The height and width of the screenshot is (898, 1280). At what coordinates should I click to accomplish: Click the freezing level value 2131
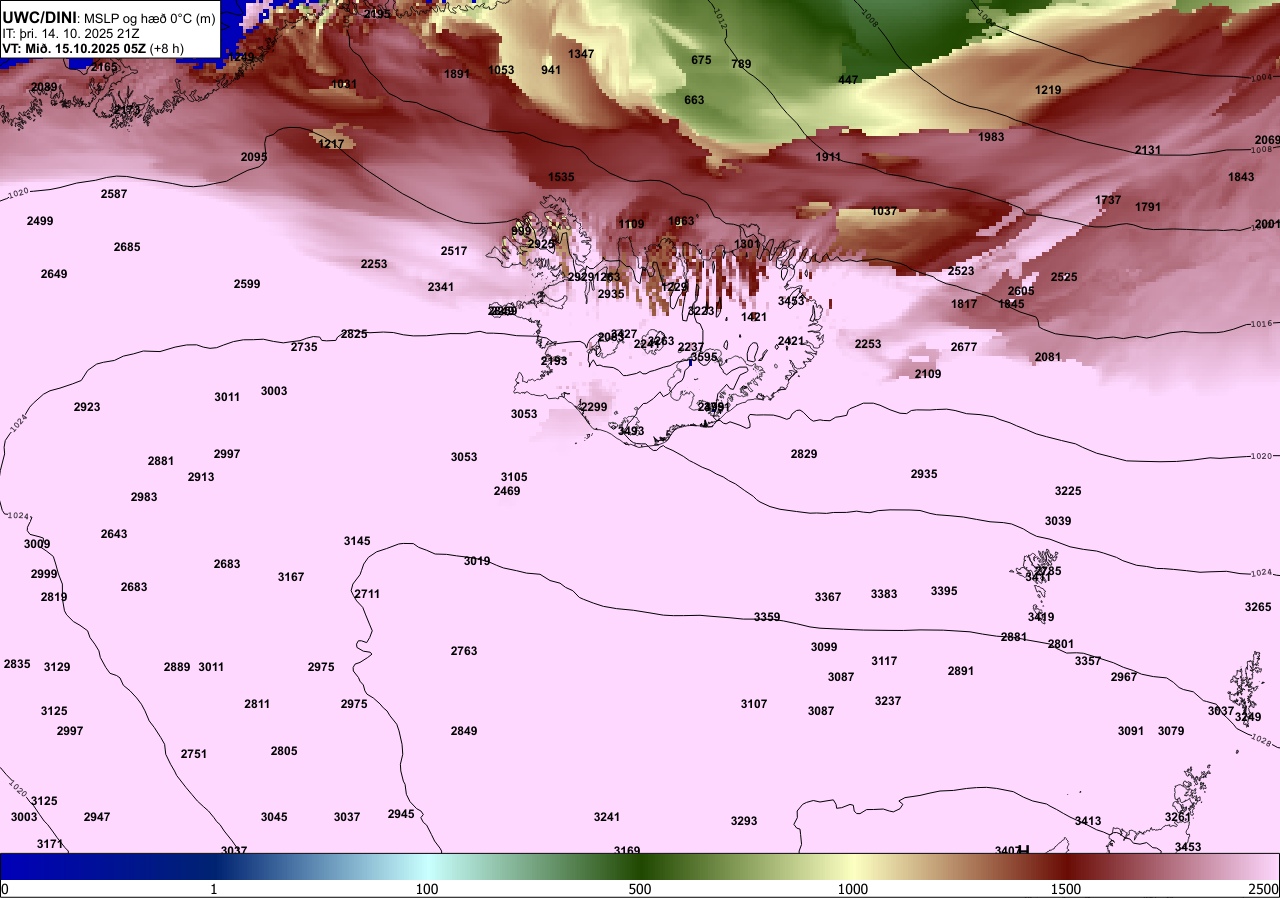coord(1148,150)
